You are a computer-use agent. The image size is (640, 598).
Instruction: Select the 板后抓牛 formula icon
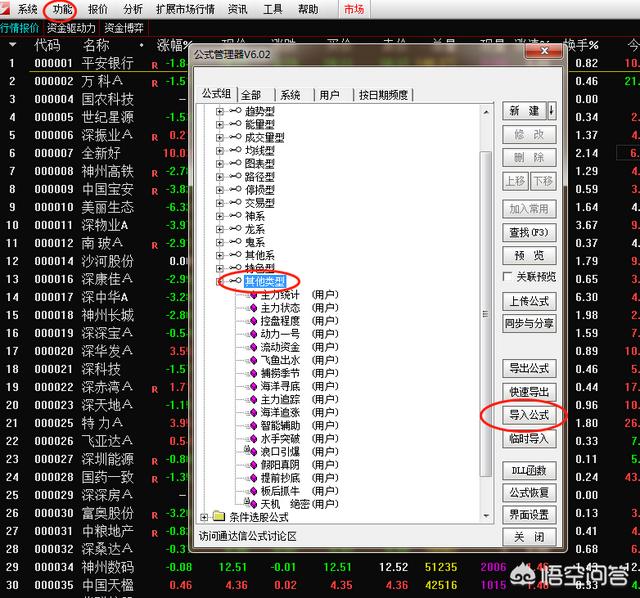click(252, 491)
